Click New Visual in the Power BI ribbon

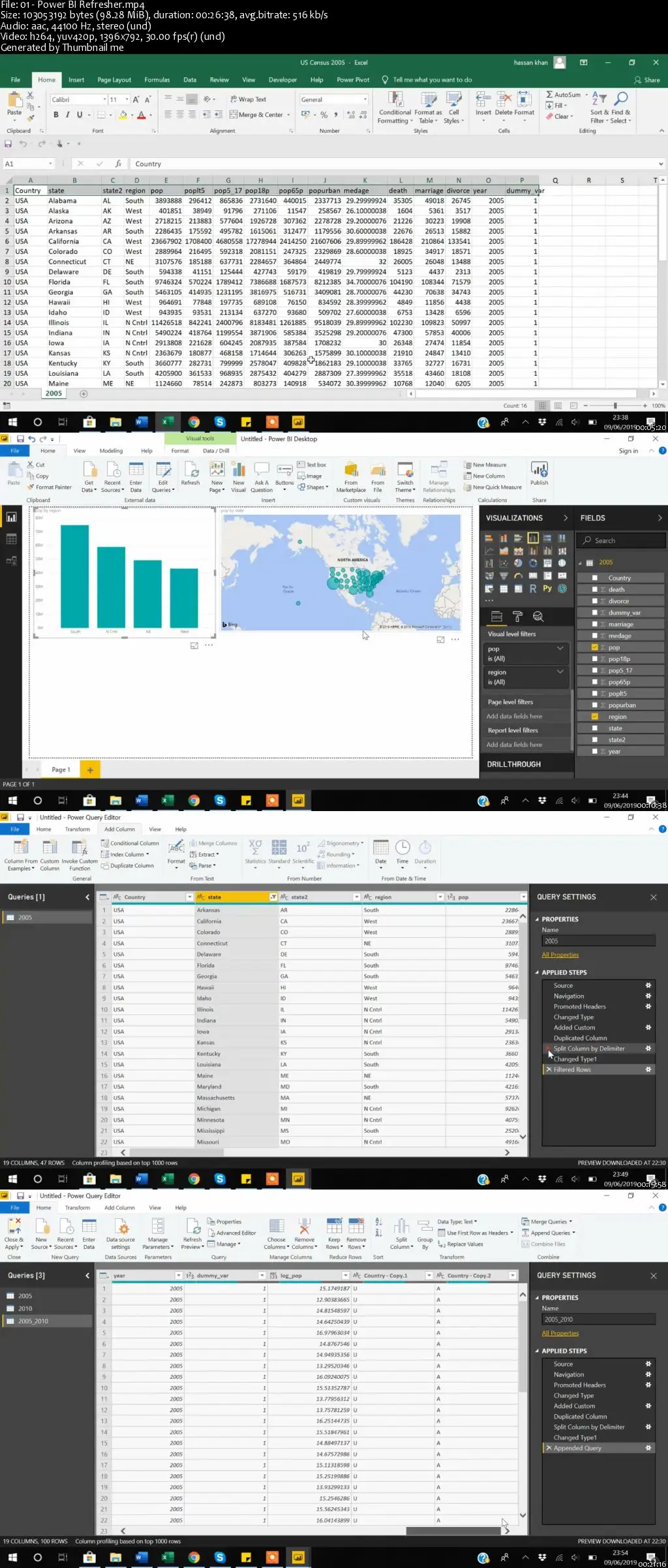click(x=239, y=477)
